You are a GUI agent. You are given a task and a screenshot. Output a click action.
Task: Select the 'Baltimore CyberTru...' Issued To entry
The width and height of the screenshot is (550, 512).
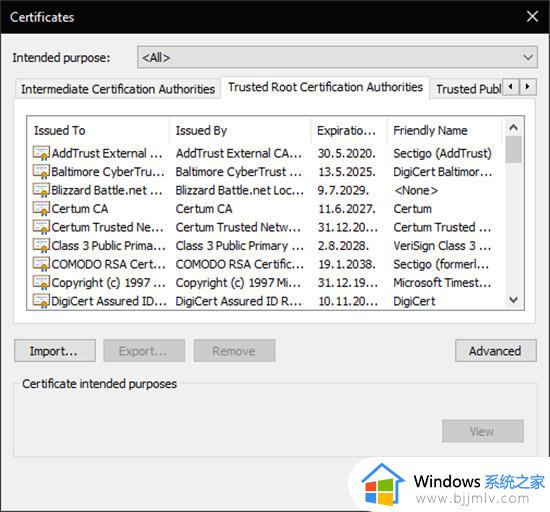108,172
